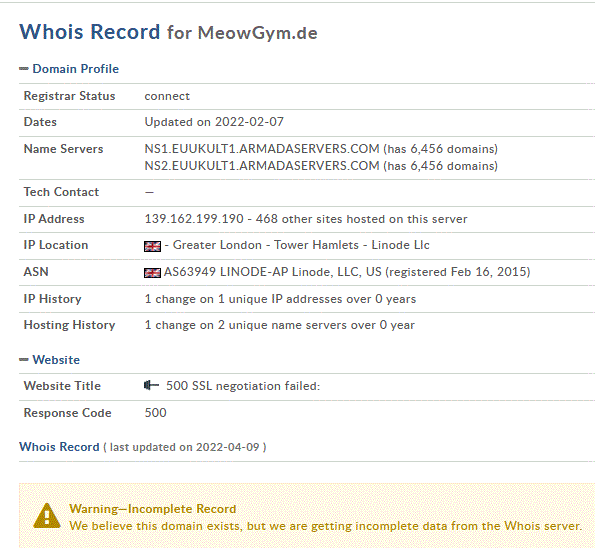Select the IP address 139.162.199.190
595x548 pixels.
click(x=194, y=219)
